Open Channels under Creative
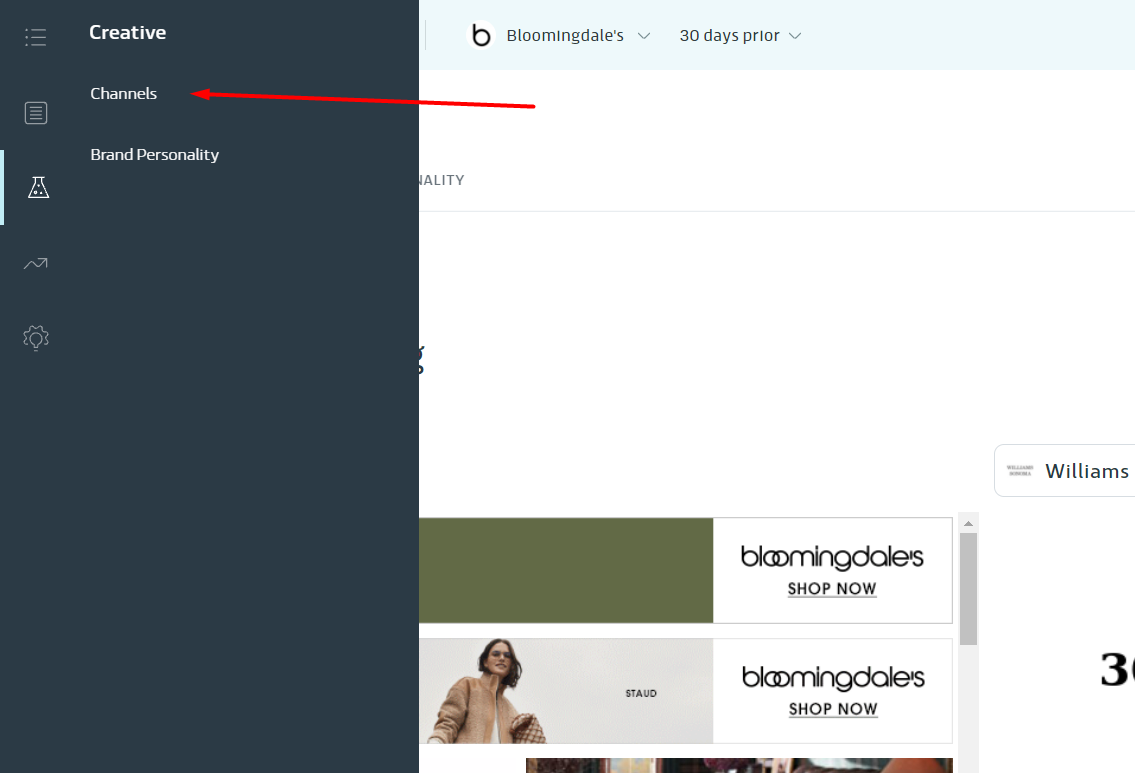 point(124,93)
